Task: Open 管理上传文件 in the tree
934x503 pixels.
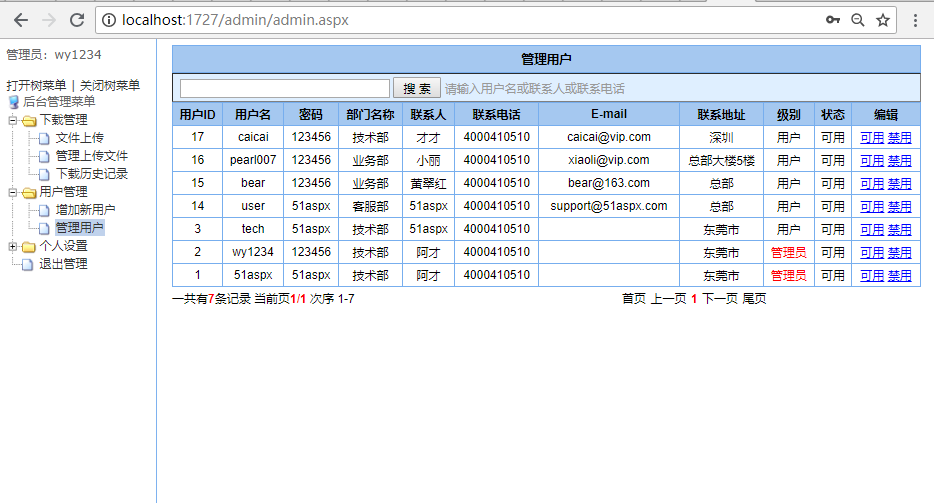Action: point(92,156)
